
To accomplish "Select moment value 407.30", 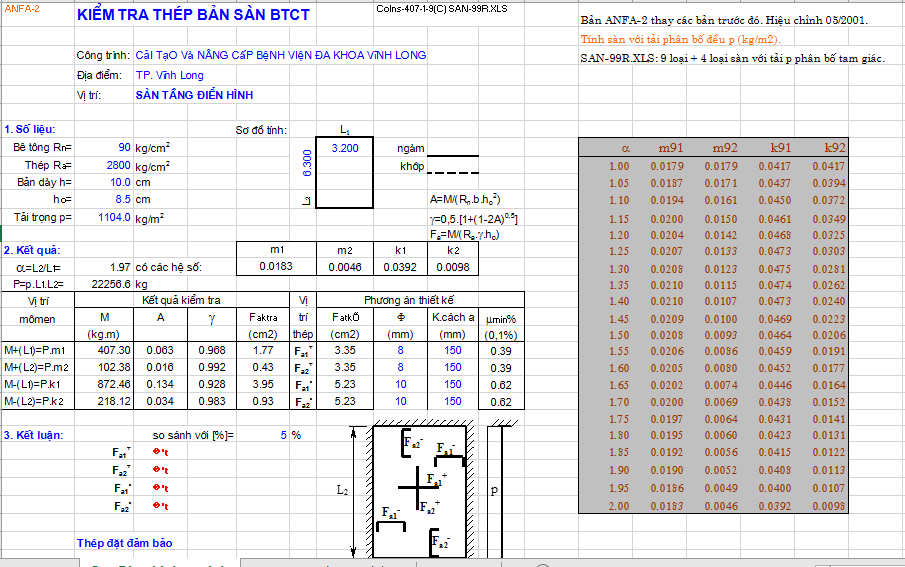I will [114, 350].
